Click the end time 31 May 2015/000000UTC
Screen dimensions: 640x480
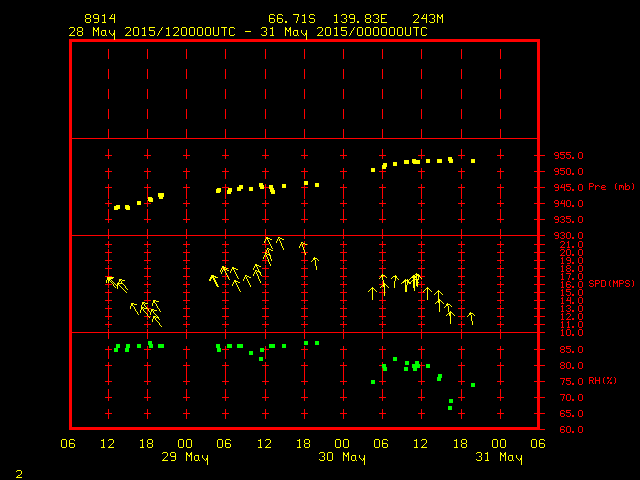pos(344,32)
